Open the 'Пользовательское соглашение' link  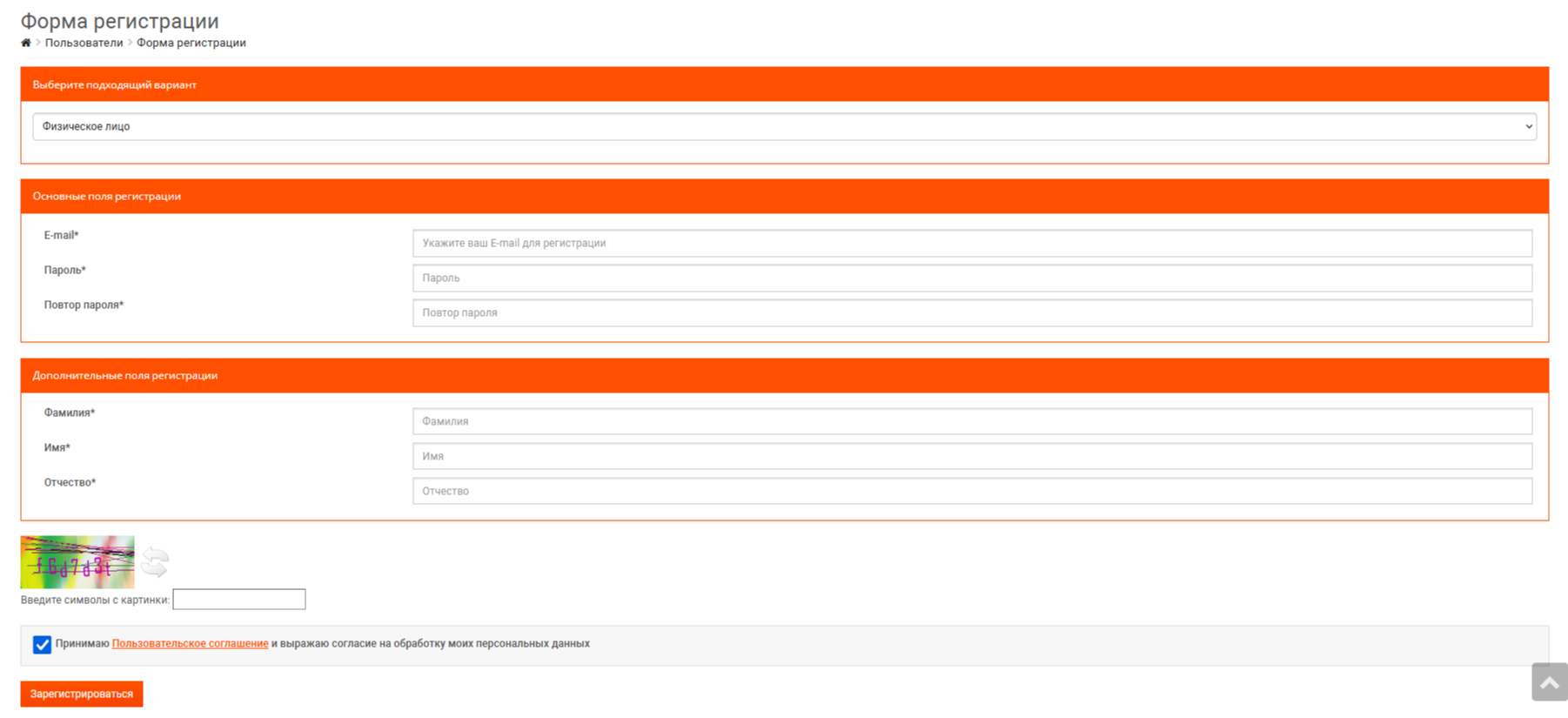click(x=190, y=644)
